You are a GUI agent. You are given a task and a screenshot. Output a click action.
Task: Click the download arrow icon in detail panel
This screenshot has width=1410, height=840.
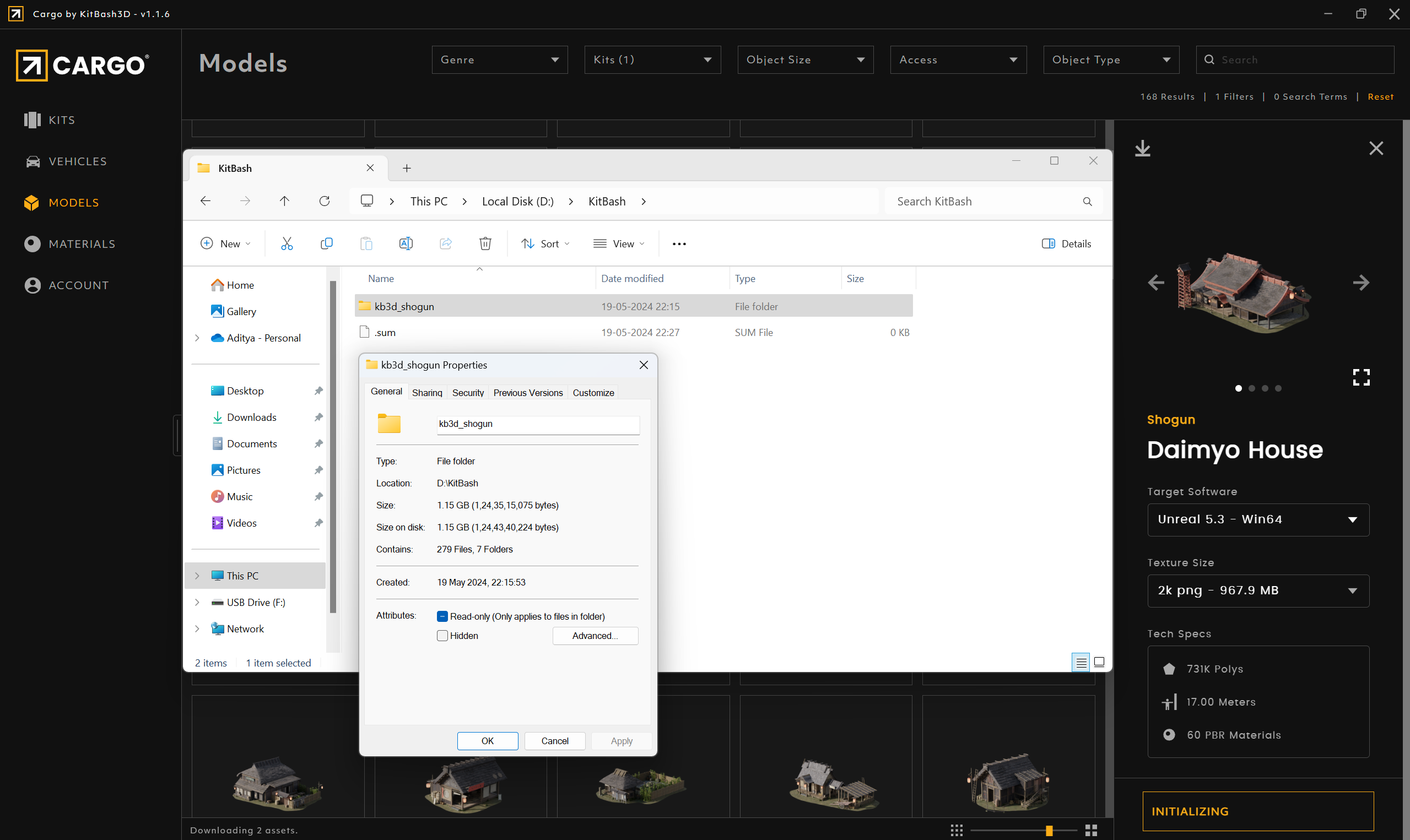tap(1142, 149)
